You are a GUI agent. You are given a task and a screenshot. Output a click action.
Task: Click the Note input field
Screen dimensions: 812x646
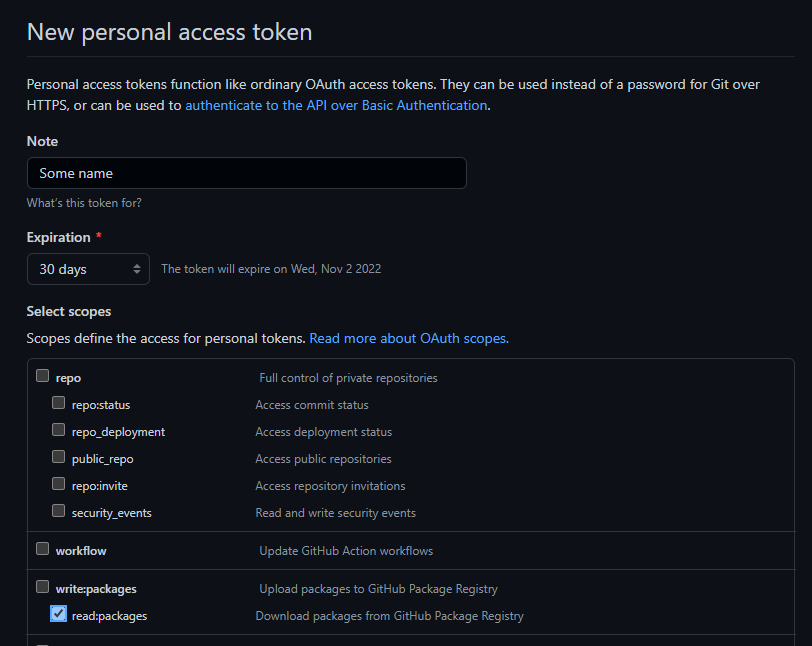pos(246,173)
